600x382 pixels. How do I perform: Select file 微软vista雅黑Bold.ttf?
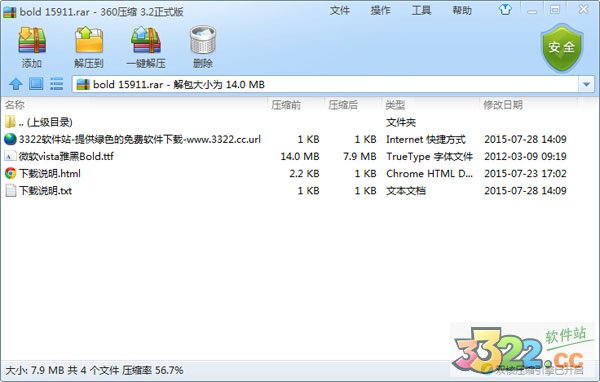285,156
